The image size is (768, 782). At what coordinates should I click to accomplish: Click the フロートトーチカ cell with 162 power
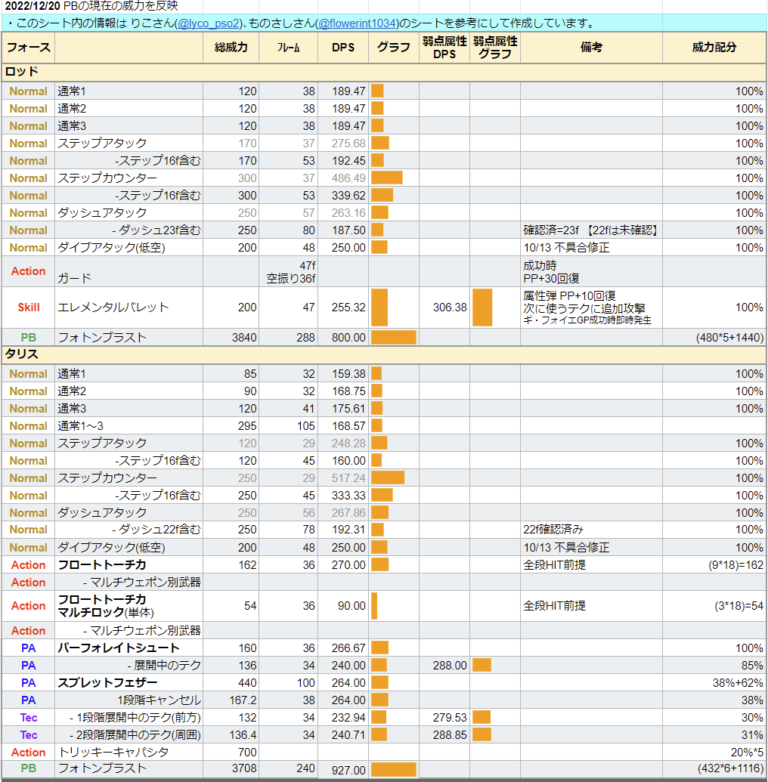click(129, 565)
